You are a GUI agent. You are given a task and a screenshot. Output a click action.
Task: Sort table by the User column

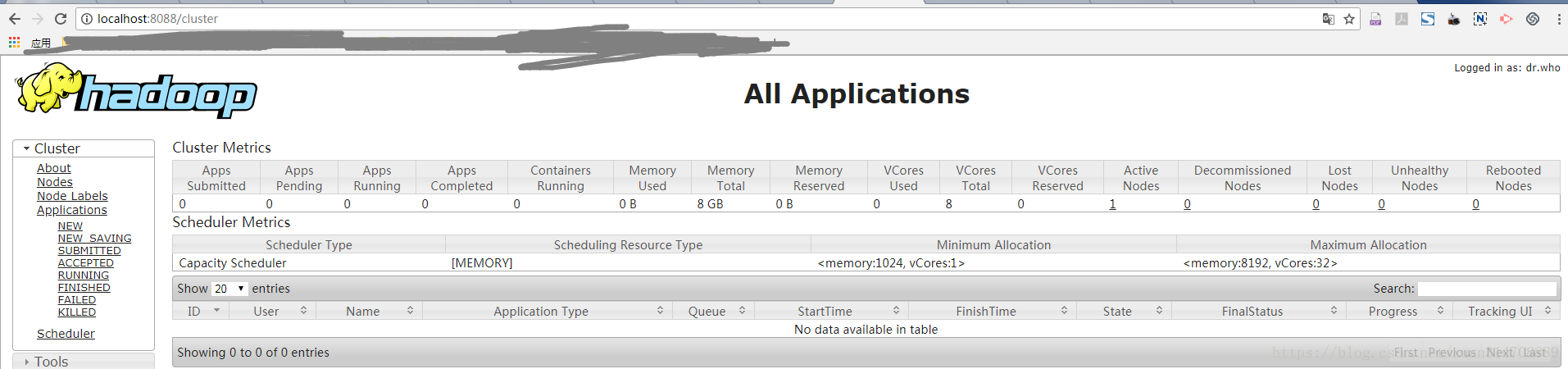point(273,311)
